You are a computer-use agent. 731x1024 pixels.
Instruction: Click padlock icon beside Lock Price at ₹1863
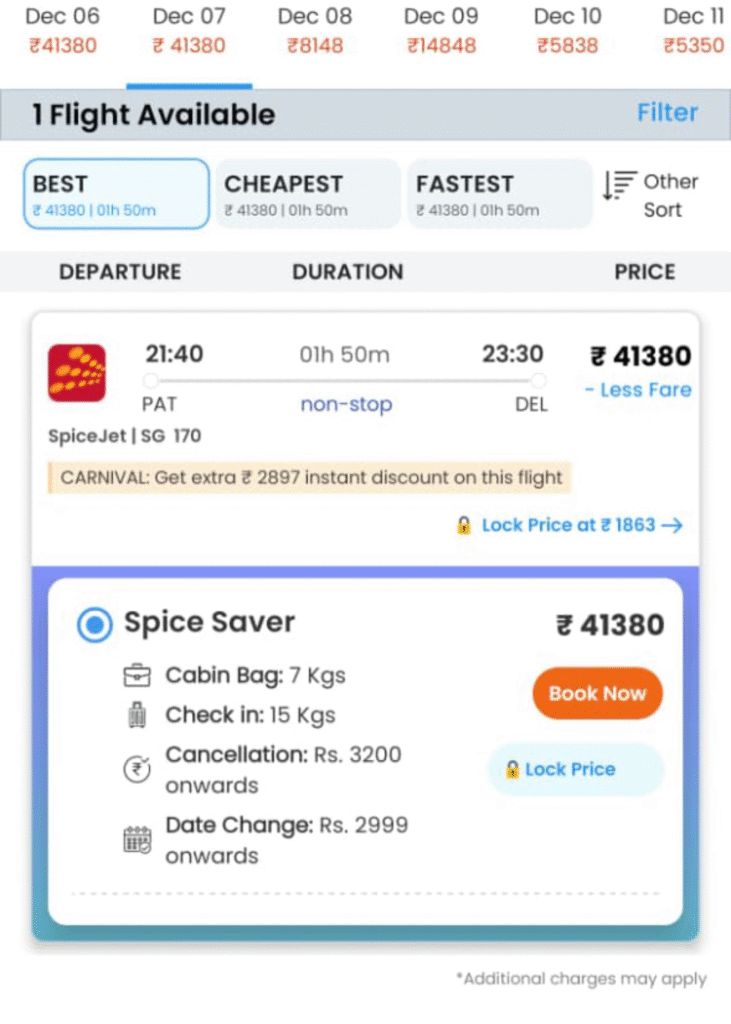(x=464, y=525)
